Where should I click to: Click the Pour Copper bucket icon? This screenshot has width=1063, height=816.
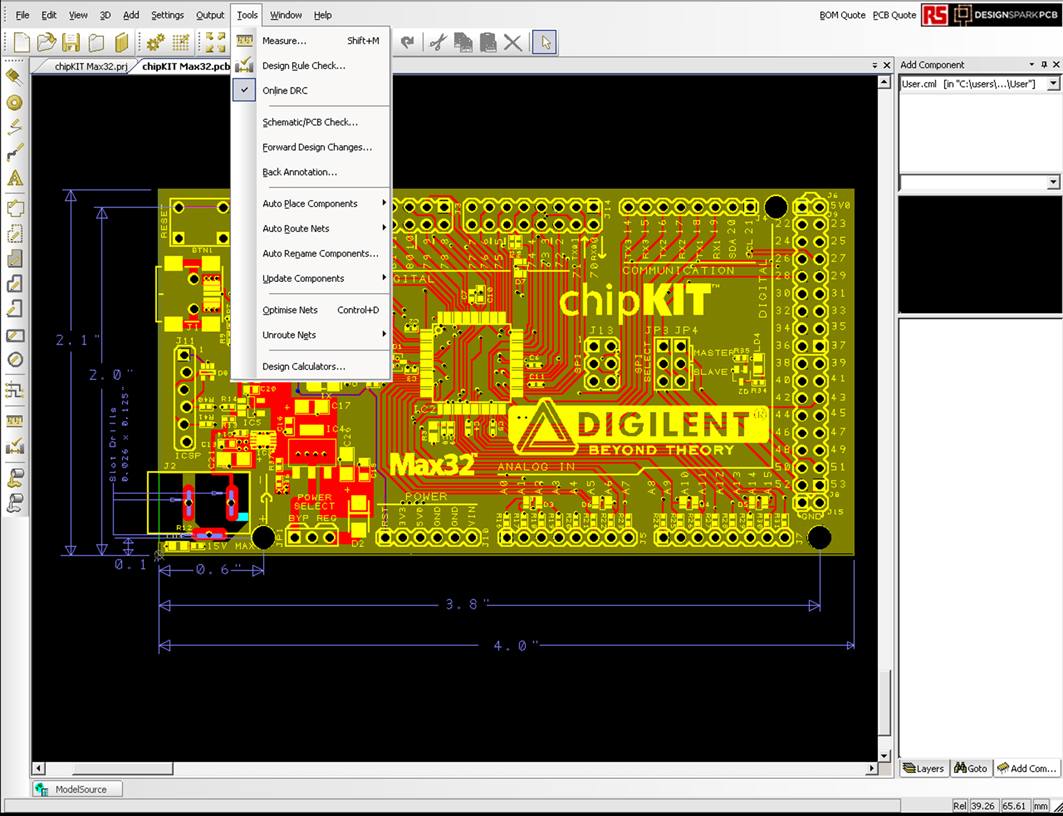15,477
